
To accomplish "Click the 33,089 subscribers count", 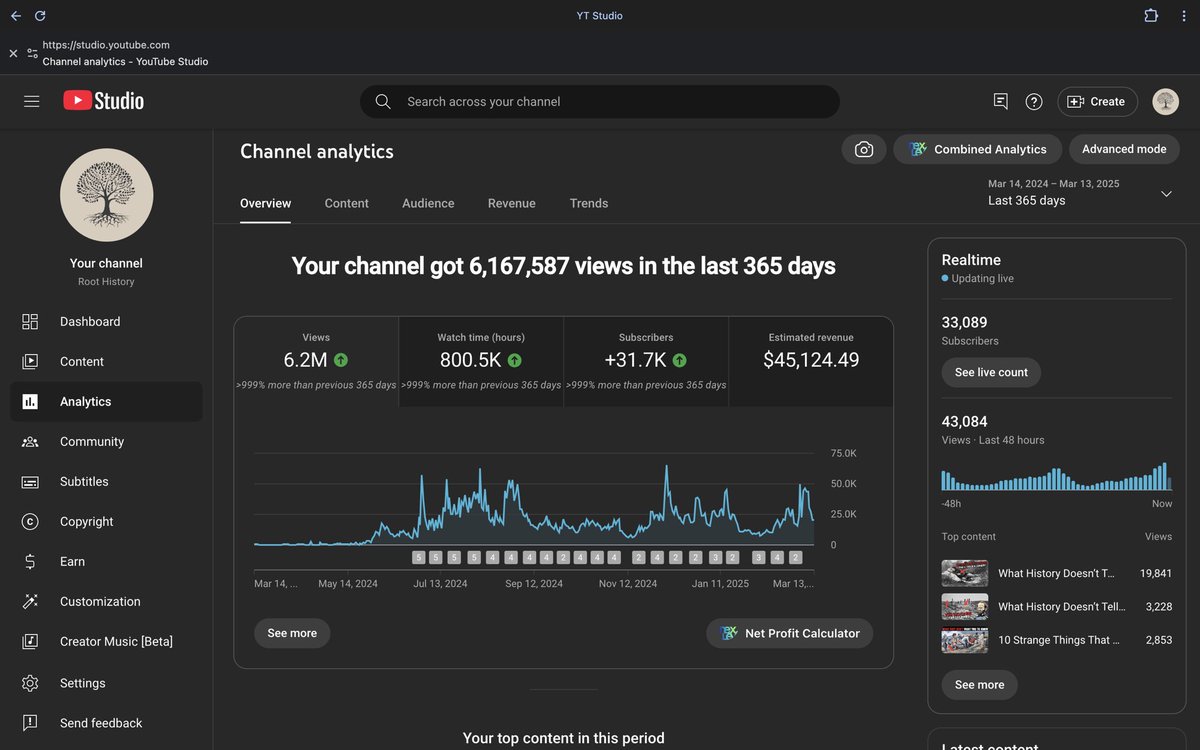I will point(964,322).
